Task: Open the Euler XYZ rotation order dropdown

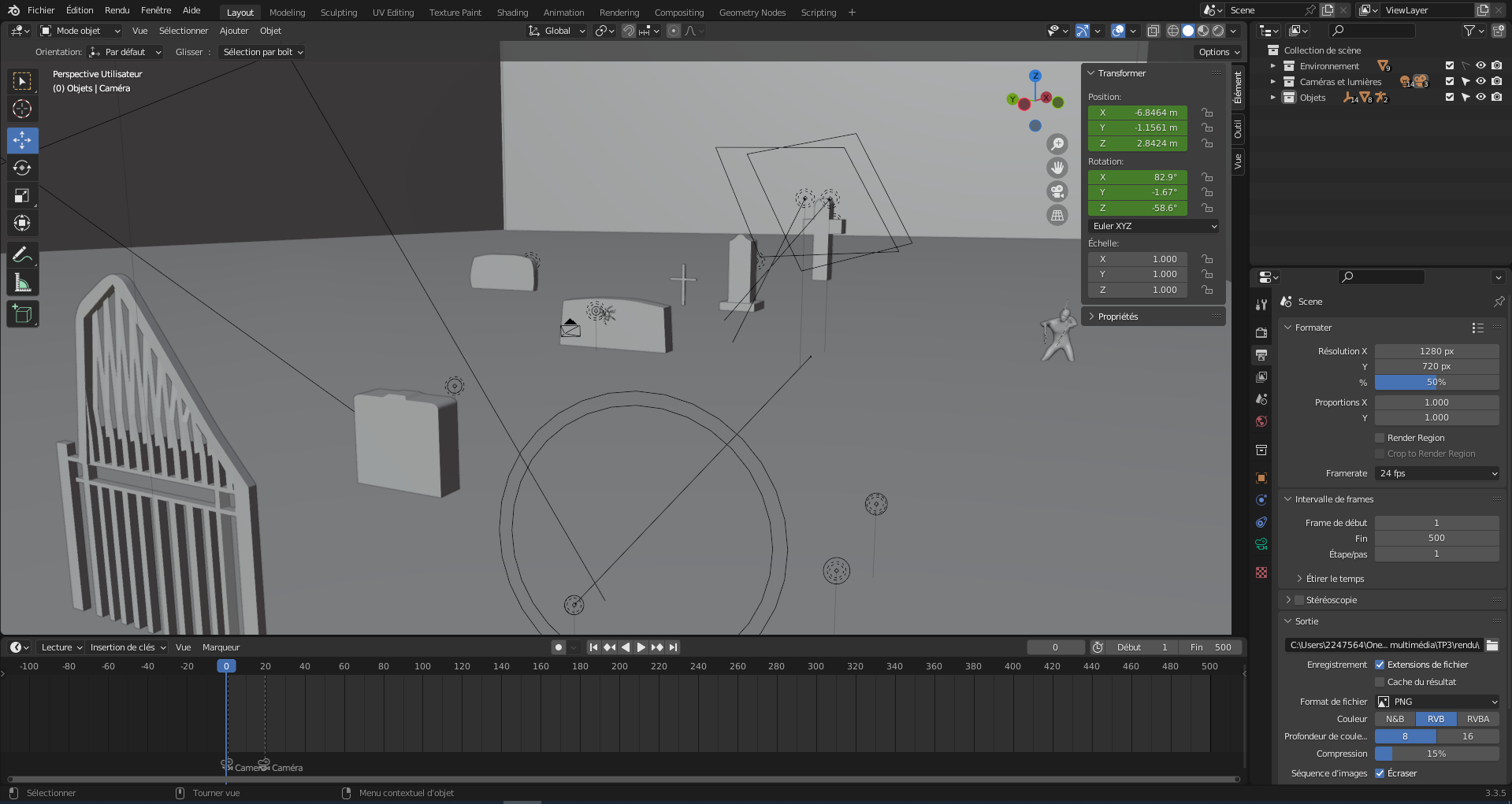Action: pos(1154,226)
